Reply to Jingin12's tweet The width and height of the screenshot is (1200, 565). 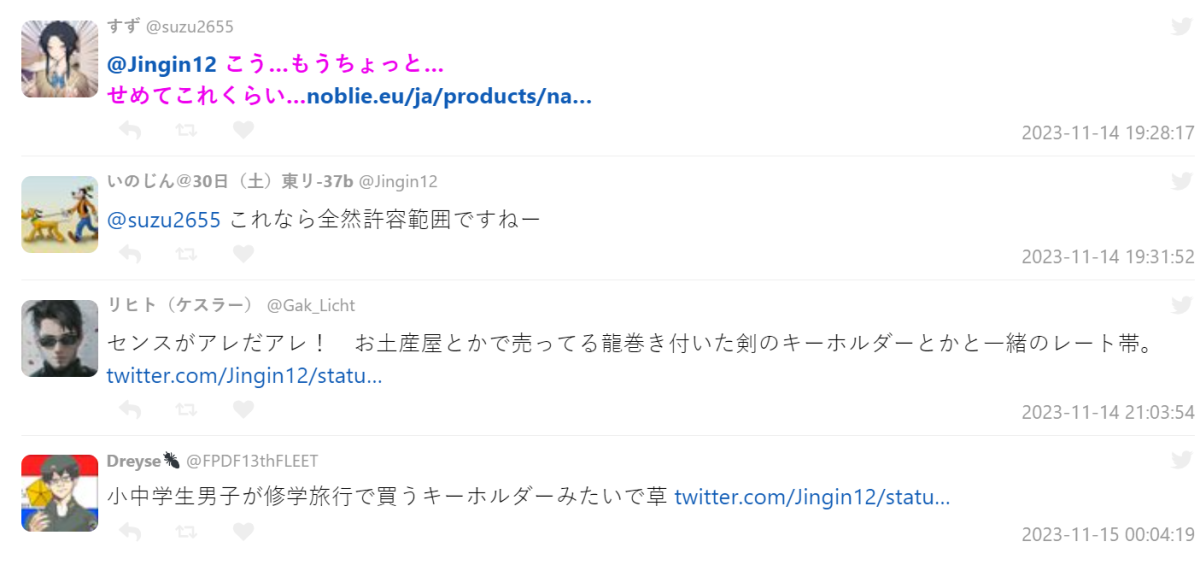(x=129, y=254)
